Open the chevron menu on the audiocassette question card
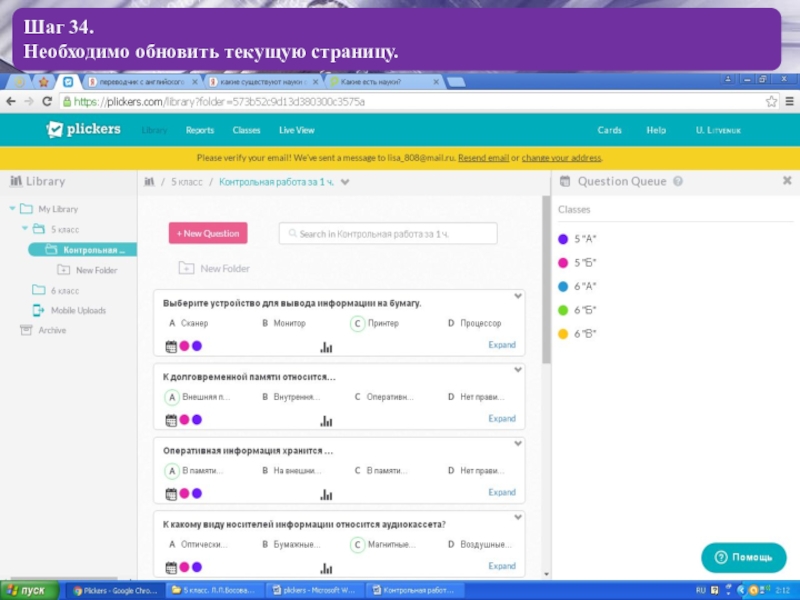The width and height of the screenshot is (800, 600). 518,517
